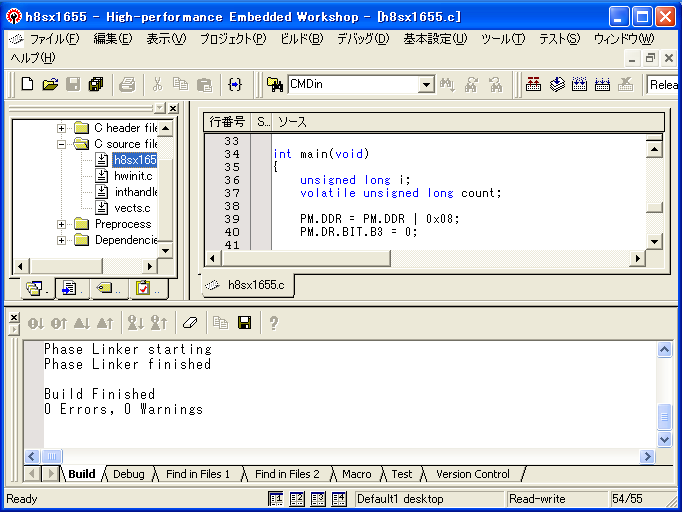
Task: Expand the C header file folder
Action: click(x=61, y=128)
